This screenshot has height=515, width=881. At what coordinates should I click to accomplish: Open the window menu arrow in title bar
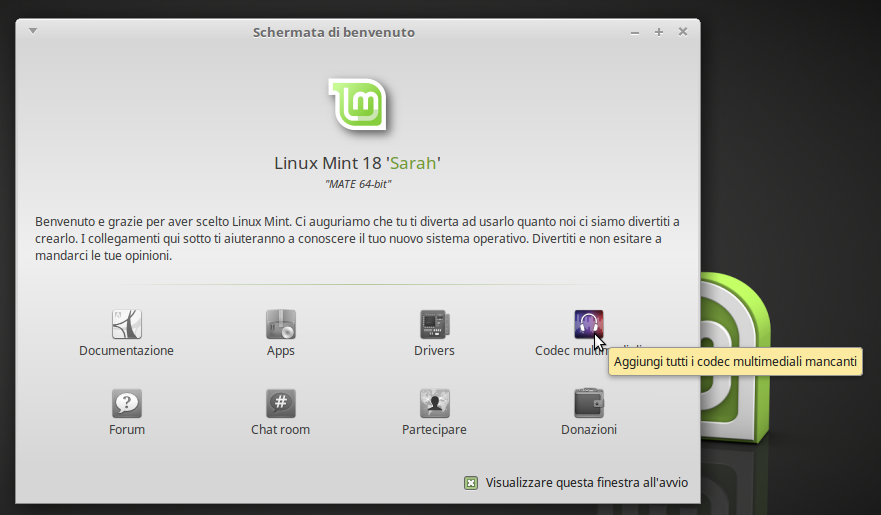point(33,31)
